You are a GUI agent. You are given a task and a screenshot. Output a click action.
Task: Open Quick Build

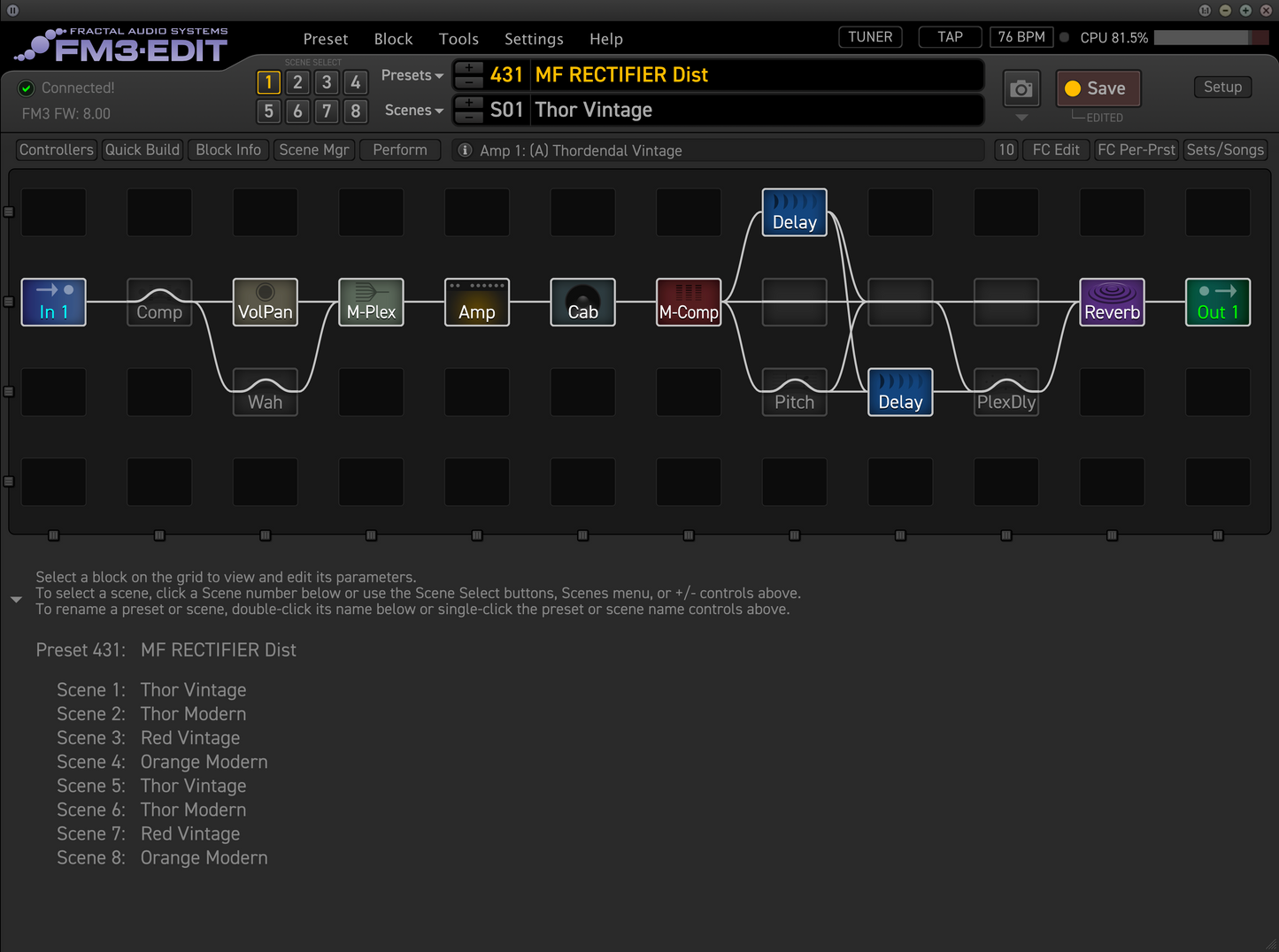(x=143, y=150)
